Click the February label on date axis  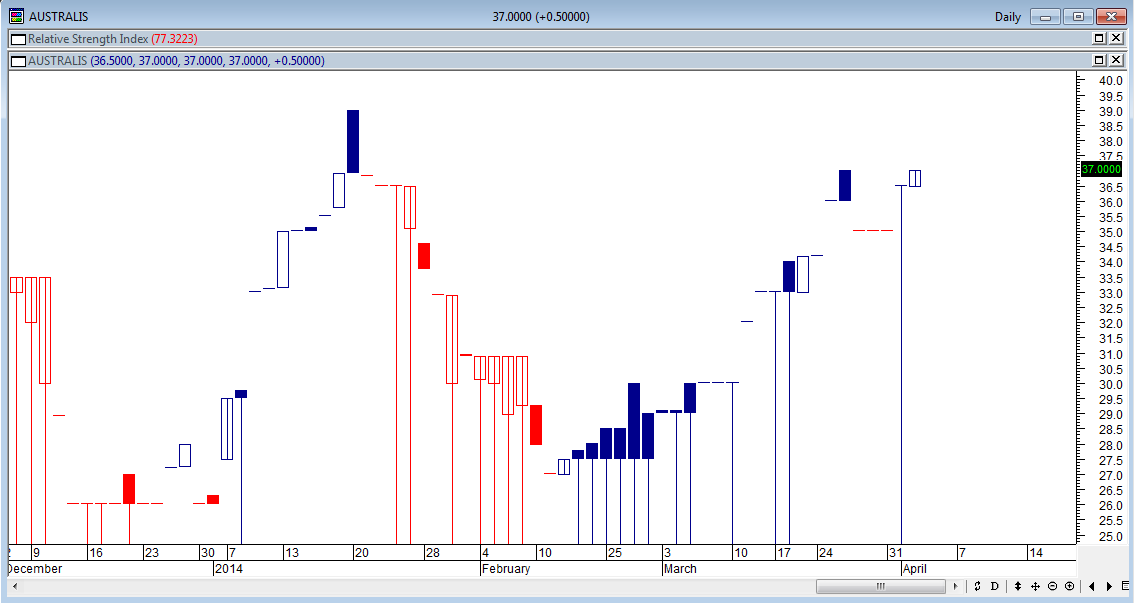pos(506,569)
